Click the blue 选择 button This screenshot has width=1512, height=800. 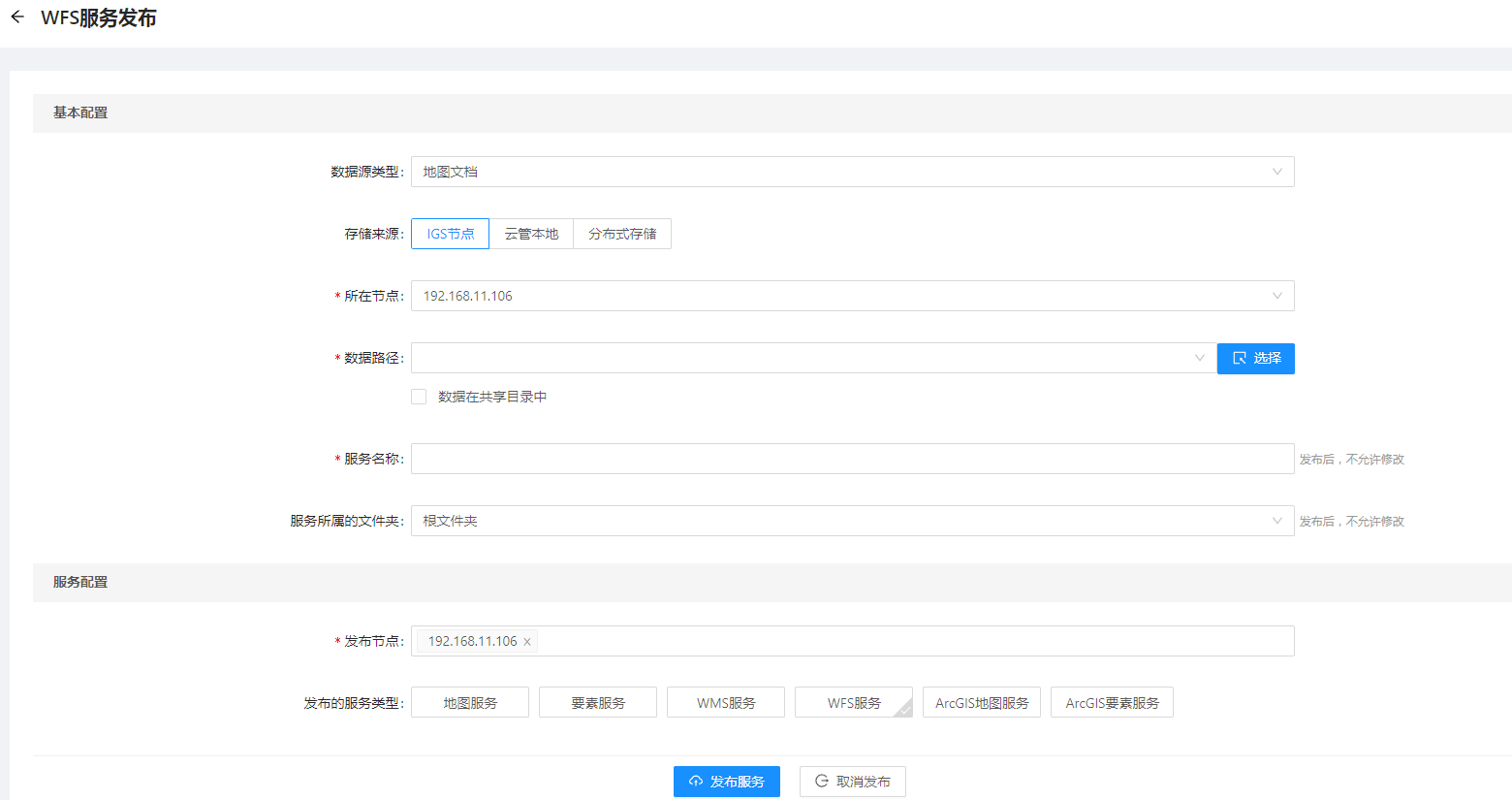pos(1256,359)
